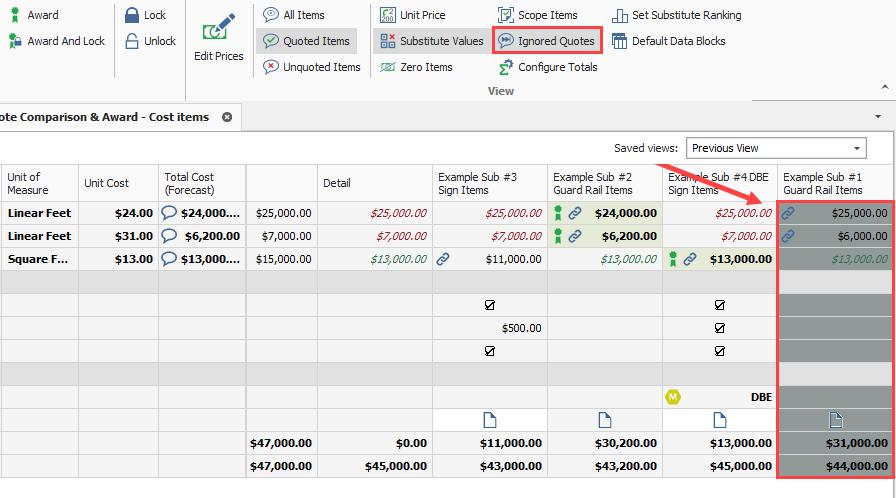Close the Quote Comparison & Award tab
This screenshot has height=498, width=896.
point(227,117)
